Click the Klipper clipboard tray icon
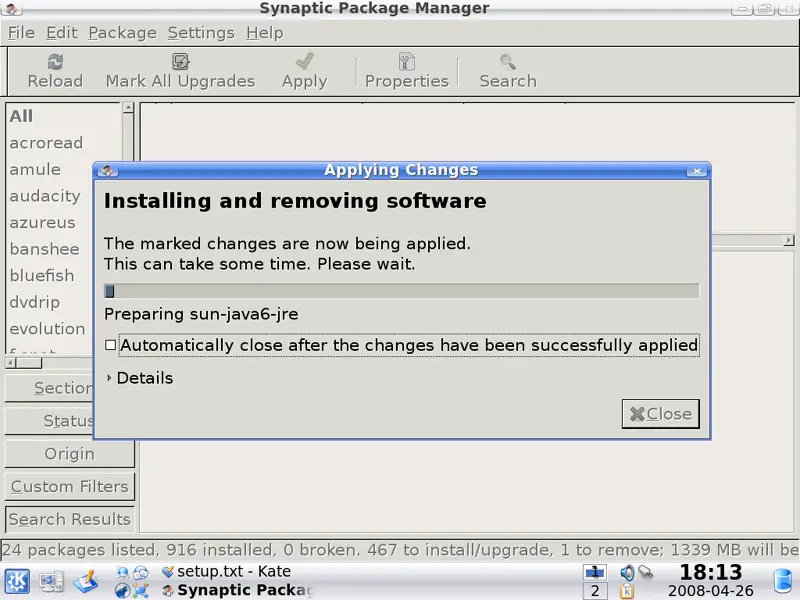This screenshot has height=600, width=800. point(627,591)
